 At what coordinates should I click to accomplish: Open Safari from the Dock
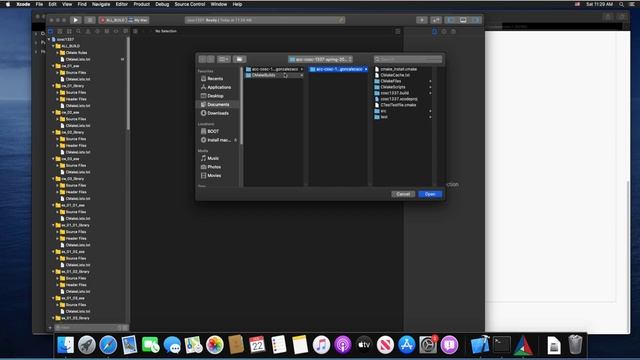tap(108, 345)
